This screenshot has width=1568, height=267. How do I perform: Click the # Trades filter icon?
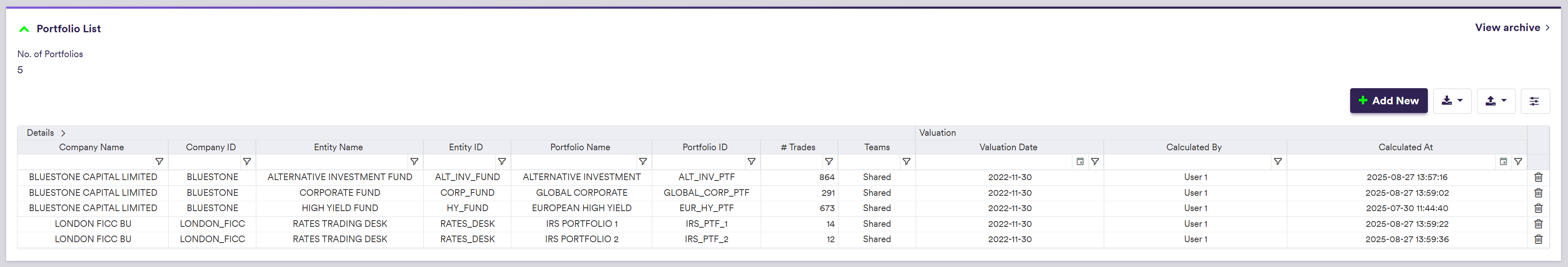[x=828, y=161]
